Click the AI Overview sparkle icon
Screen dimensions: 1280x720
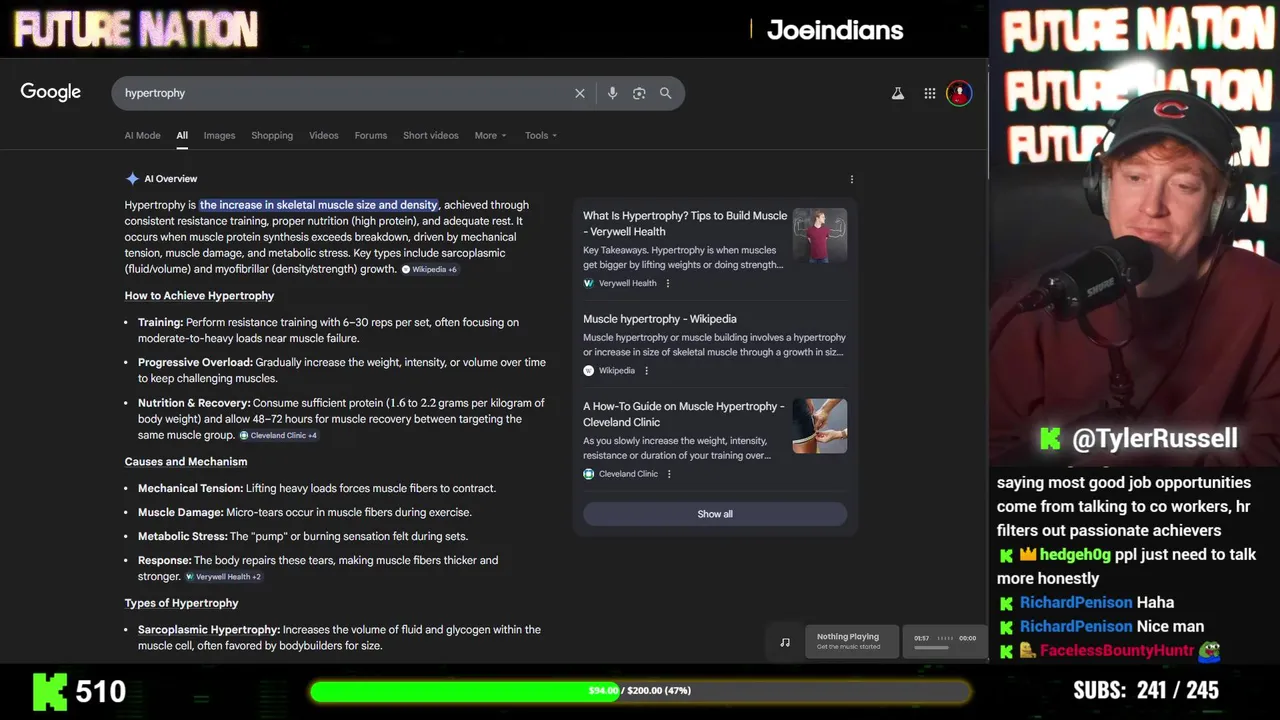(132, 179)
